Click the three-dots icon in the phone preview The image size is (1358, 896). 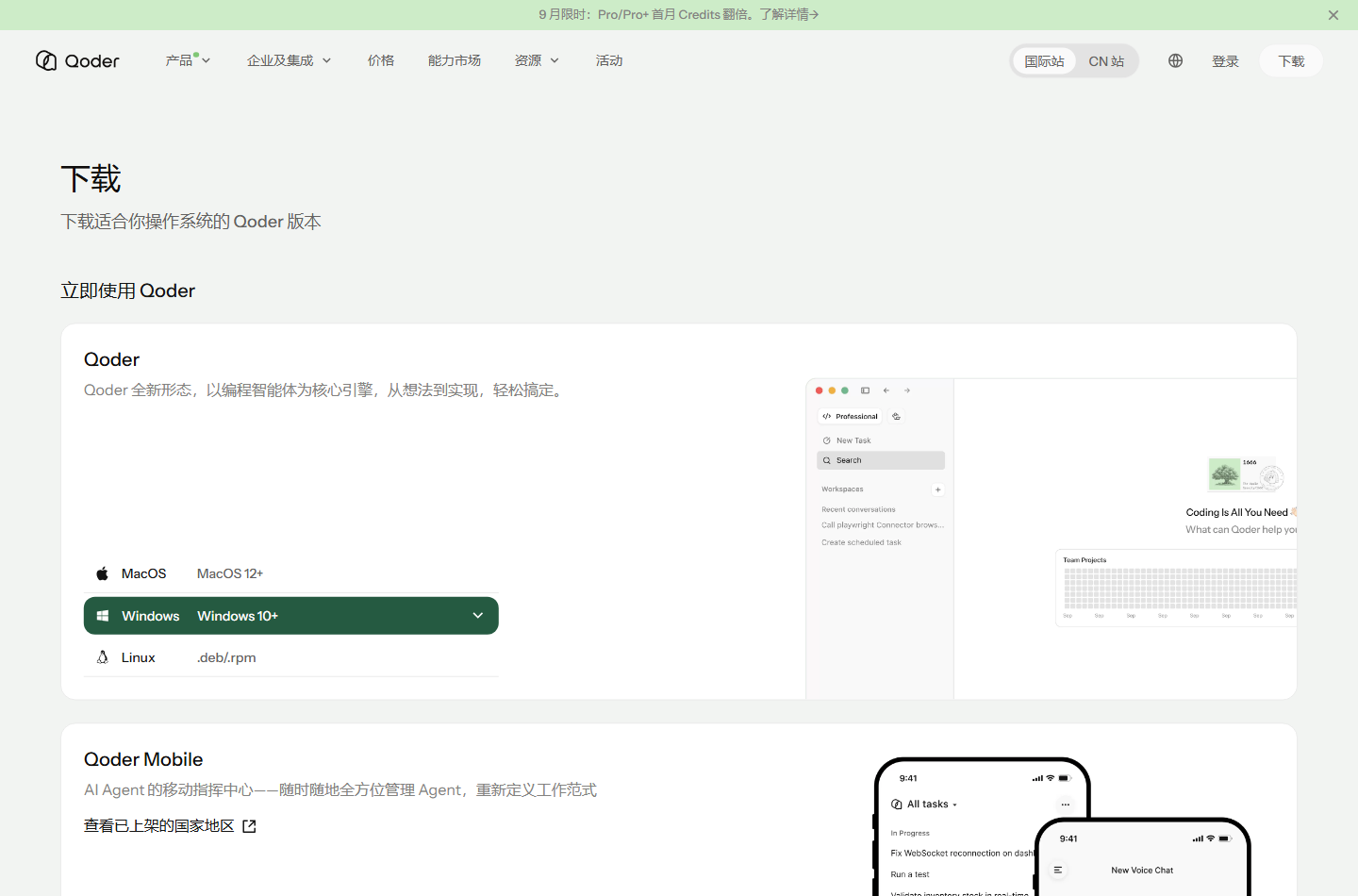coord(1066,805)
